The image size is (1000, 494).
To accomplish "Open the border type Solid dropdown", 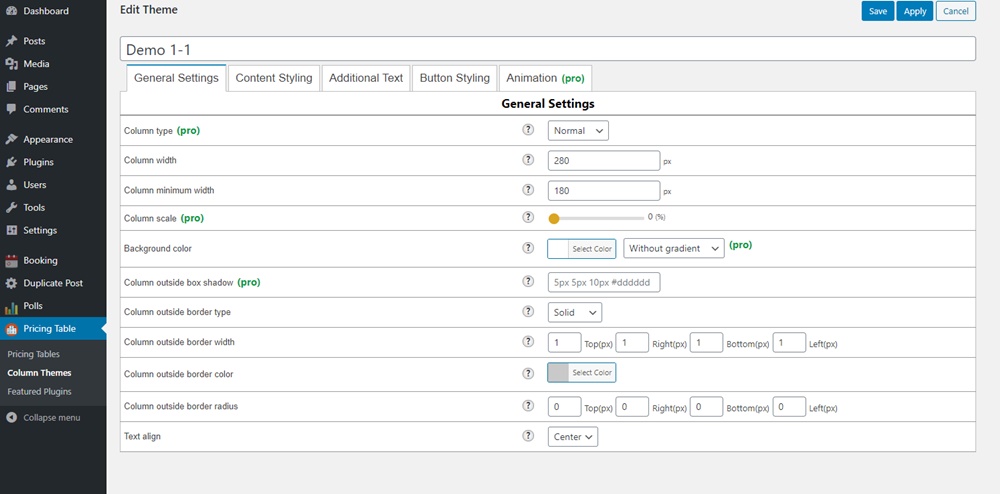I will coord(575,312).
